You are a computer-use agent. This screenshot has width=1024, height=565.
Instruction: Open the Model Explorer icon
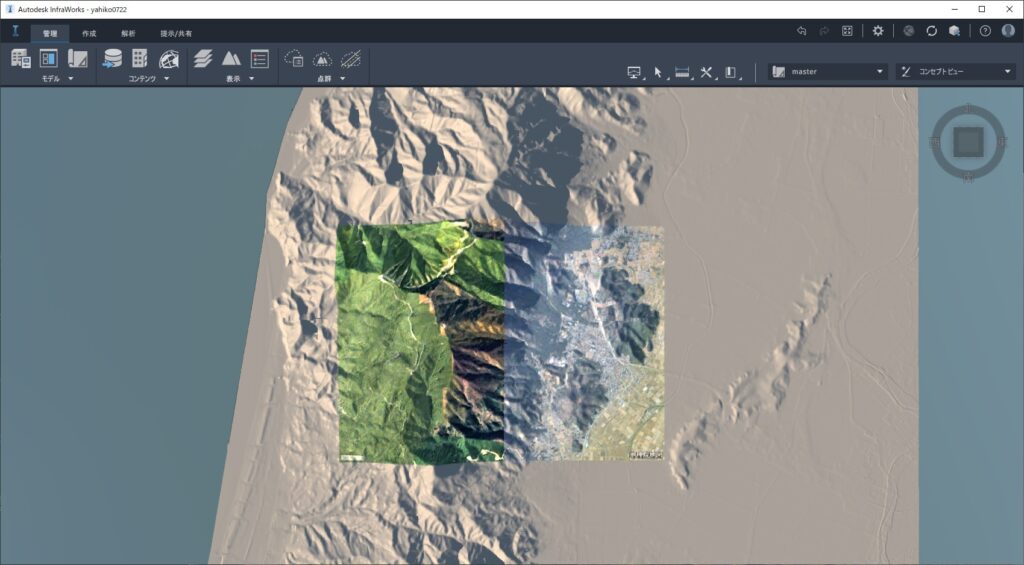[21, 59]
